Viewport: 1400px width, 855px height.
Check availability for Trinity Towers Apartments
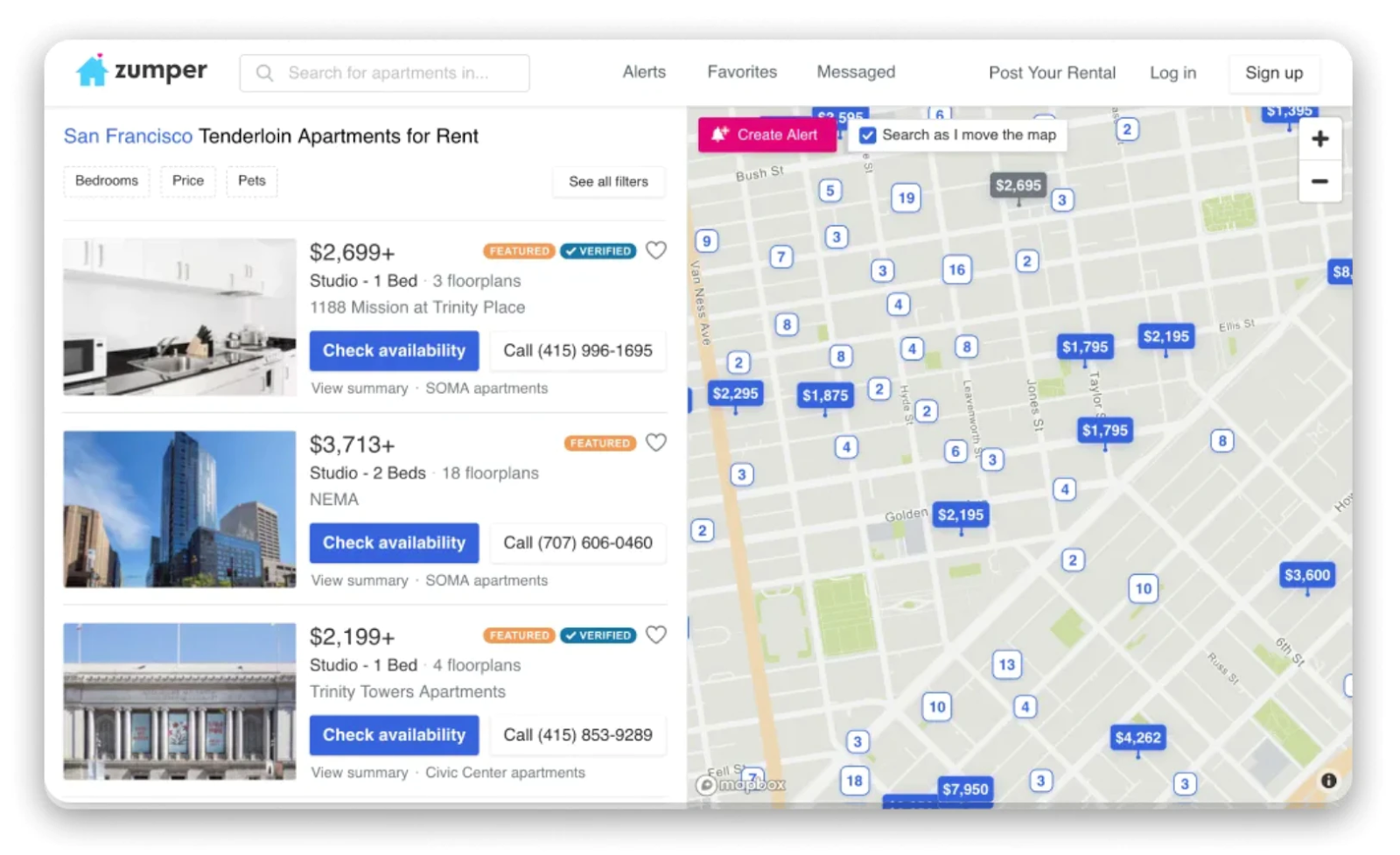click(394, 735)
